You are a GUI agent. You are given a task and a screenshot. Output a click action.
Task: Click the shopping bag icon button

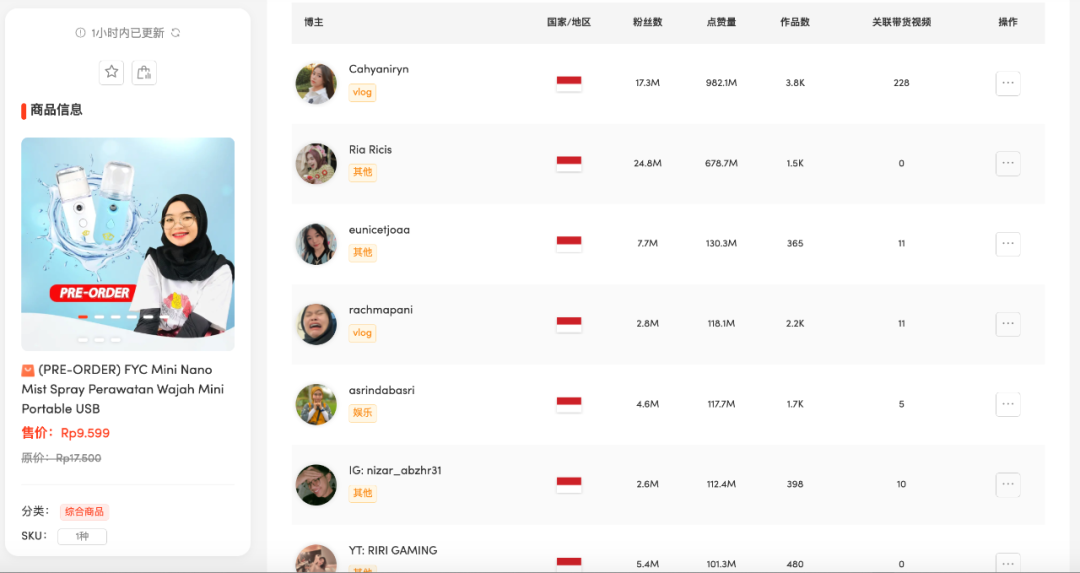click(x=144, y=72)
